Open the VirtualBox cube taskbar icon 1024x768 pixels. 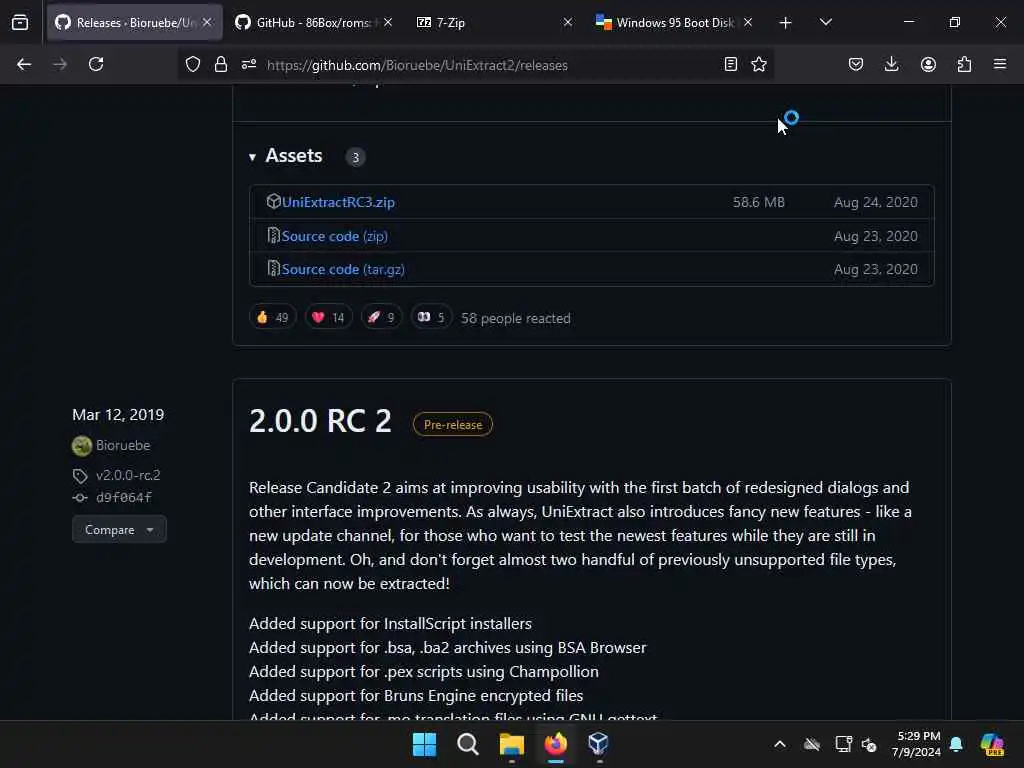point(598,744)
